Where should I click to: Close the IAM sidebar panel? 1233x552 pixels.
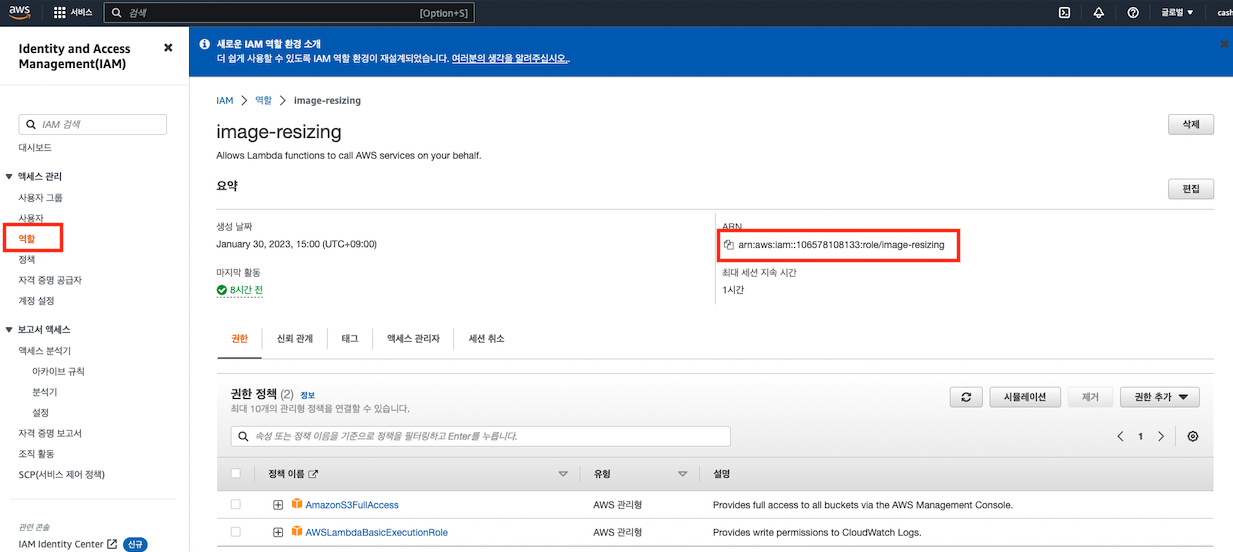click(x=168, y=48)
